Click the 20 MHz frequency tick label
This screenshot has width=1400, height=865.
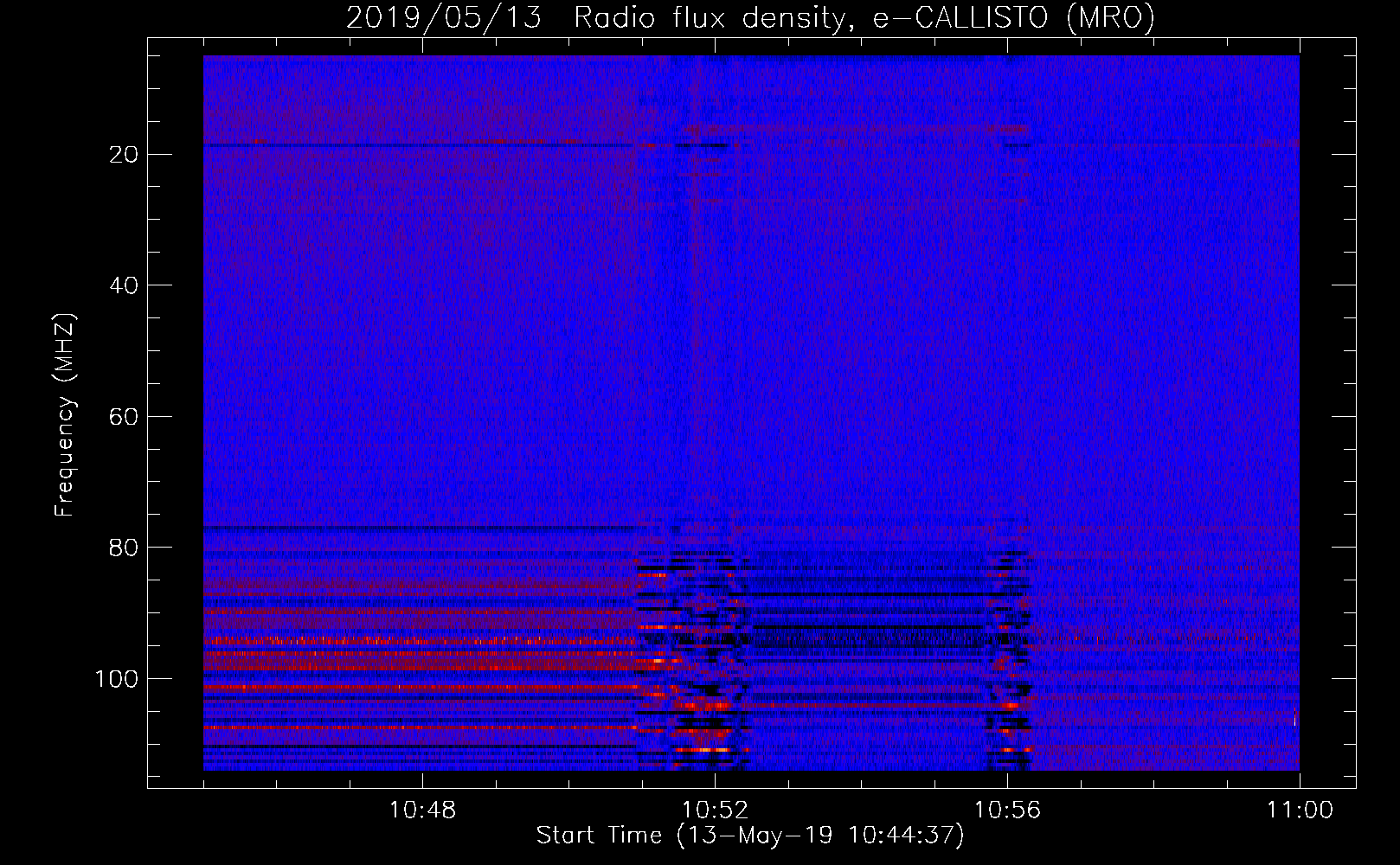click(x=125, y=154)
